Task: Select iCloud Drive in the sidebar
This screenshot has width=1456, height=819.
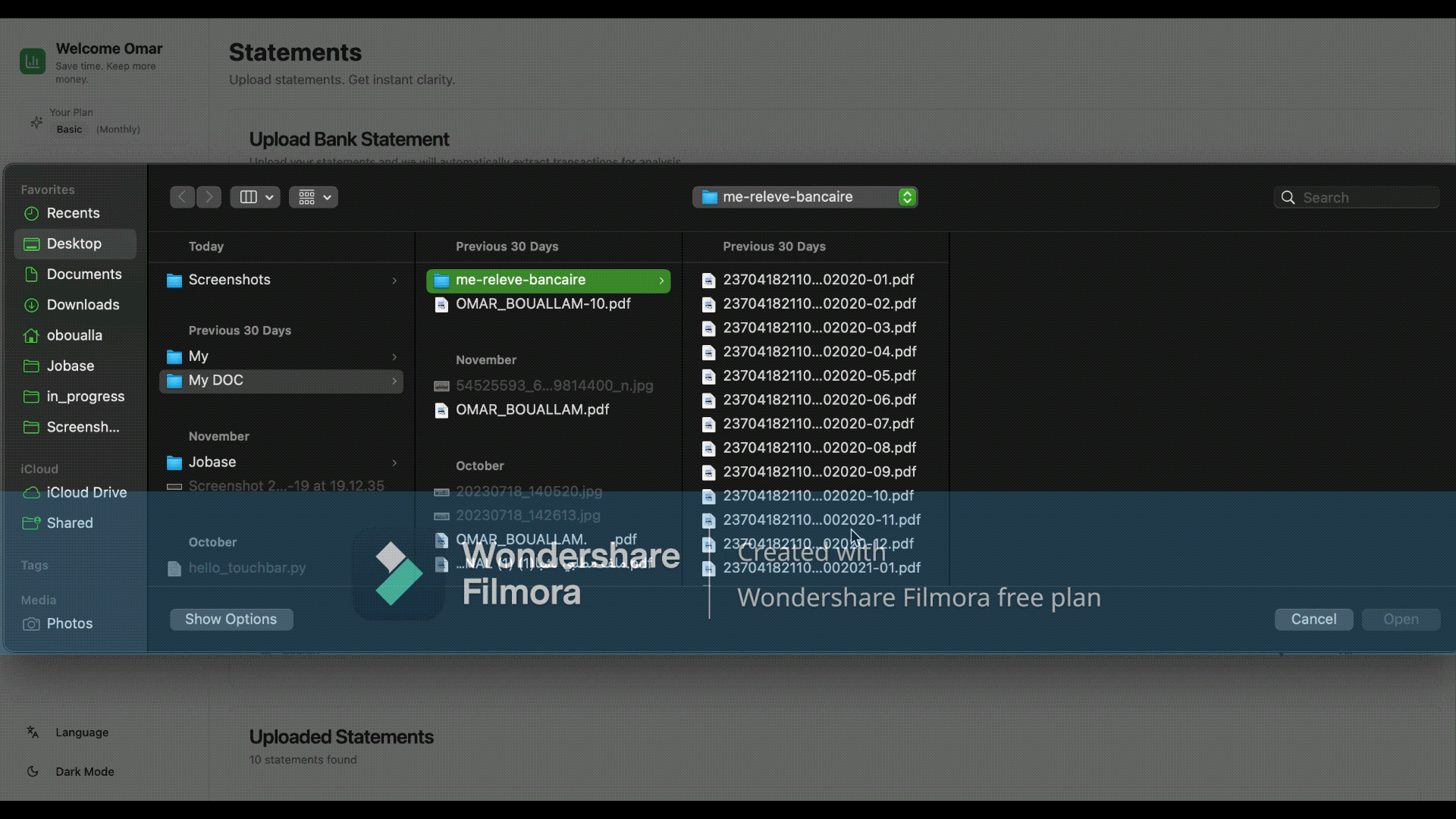Action: 86,493
